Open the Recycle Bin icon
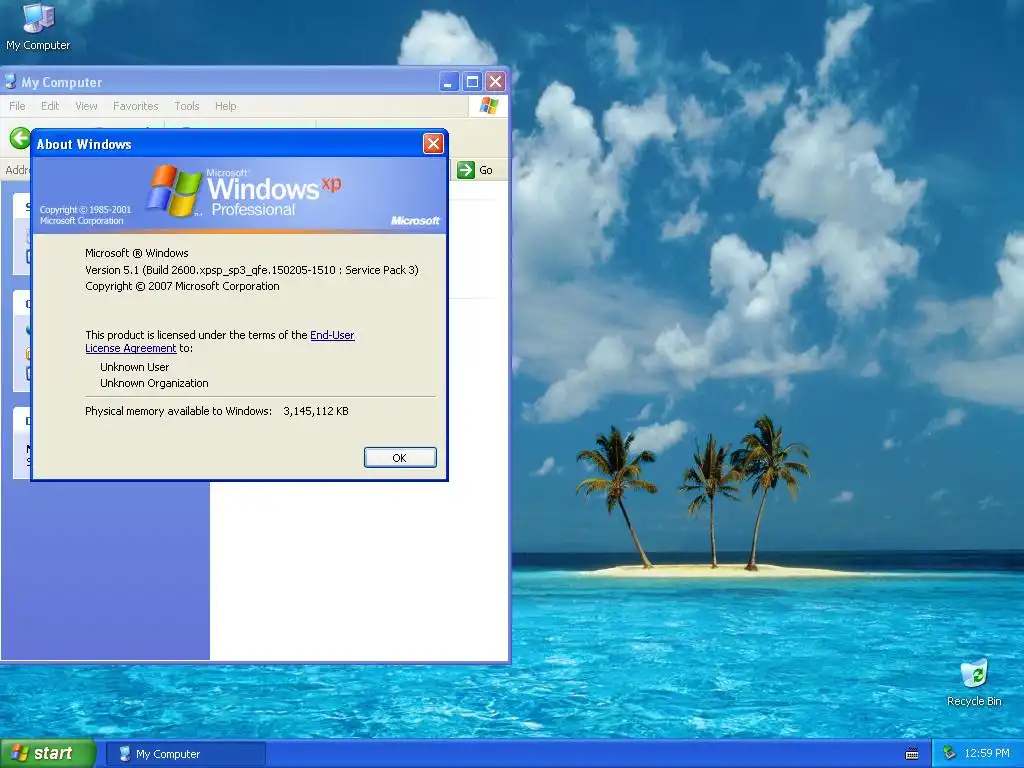The image size is (1024, 768). 974,683
